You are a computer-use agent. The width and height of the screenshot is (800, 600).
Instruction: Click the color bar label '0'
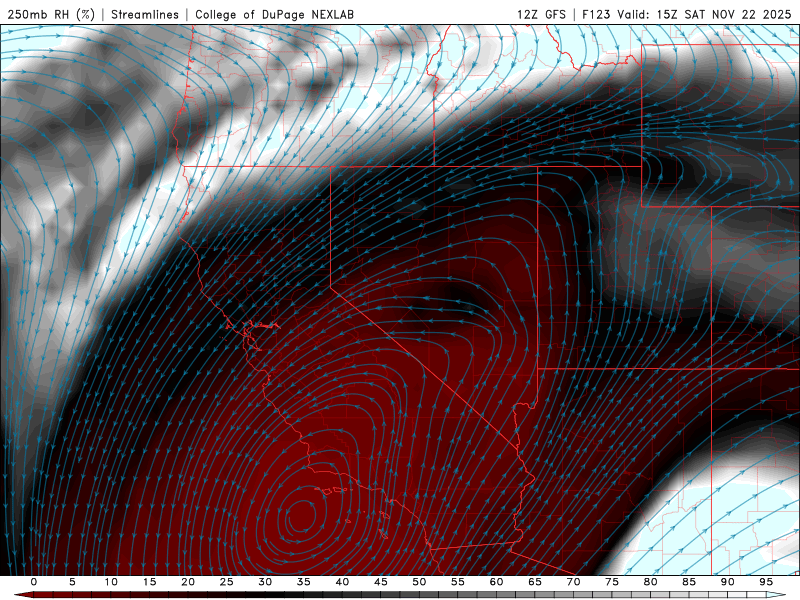coord(34,582)
